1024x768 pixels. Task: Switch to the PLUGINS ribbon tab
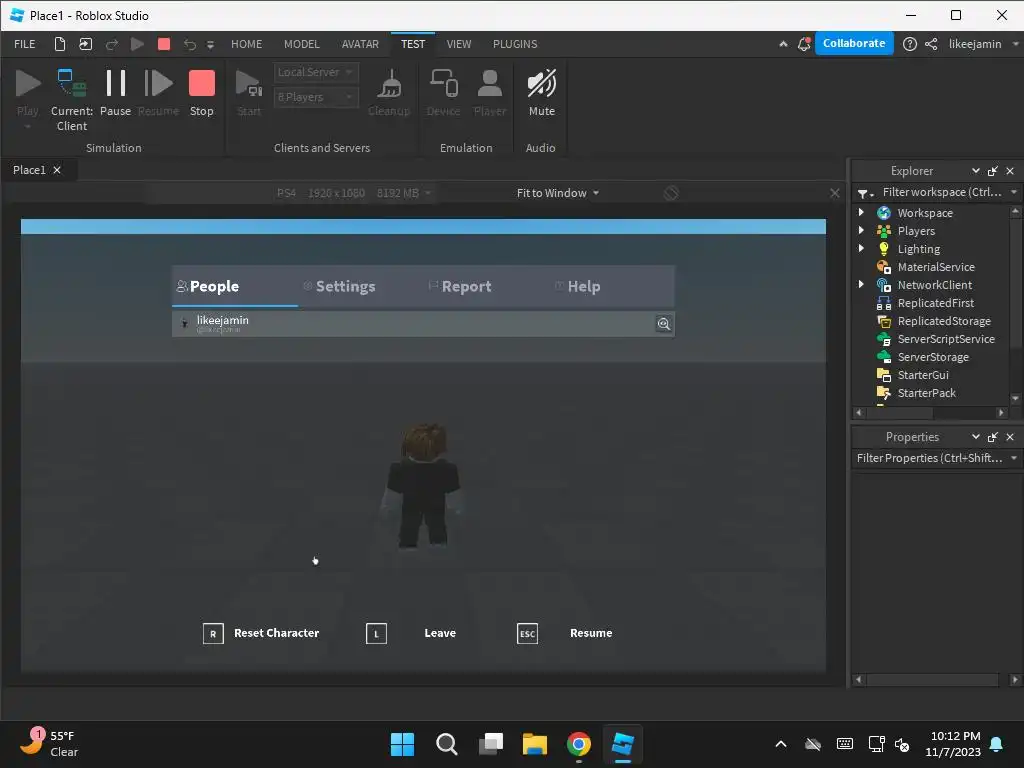pyautogui.click(x=515, y=44)
